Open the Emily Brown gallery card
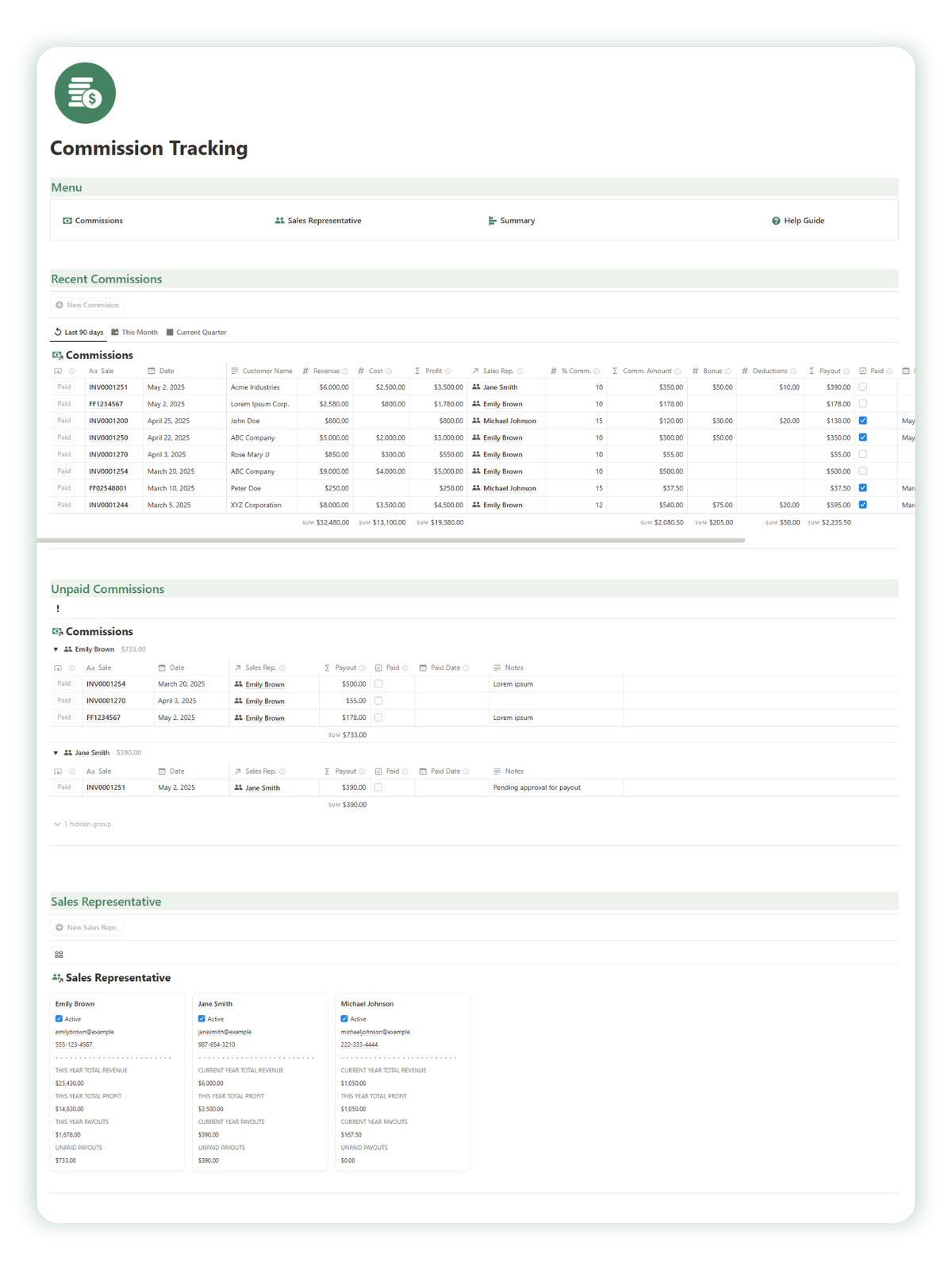This screenshot has width=952, height=1270. point(117,1082)
